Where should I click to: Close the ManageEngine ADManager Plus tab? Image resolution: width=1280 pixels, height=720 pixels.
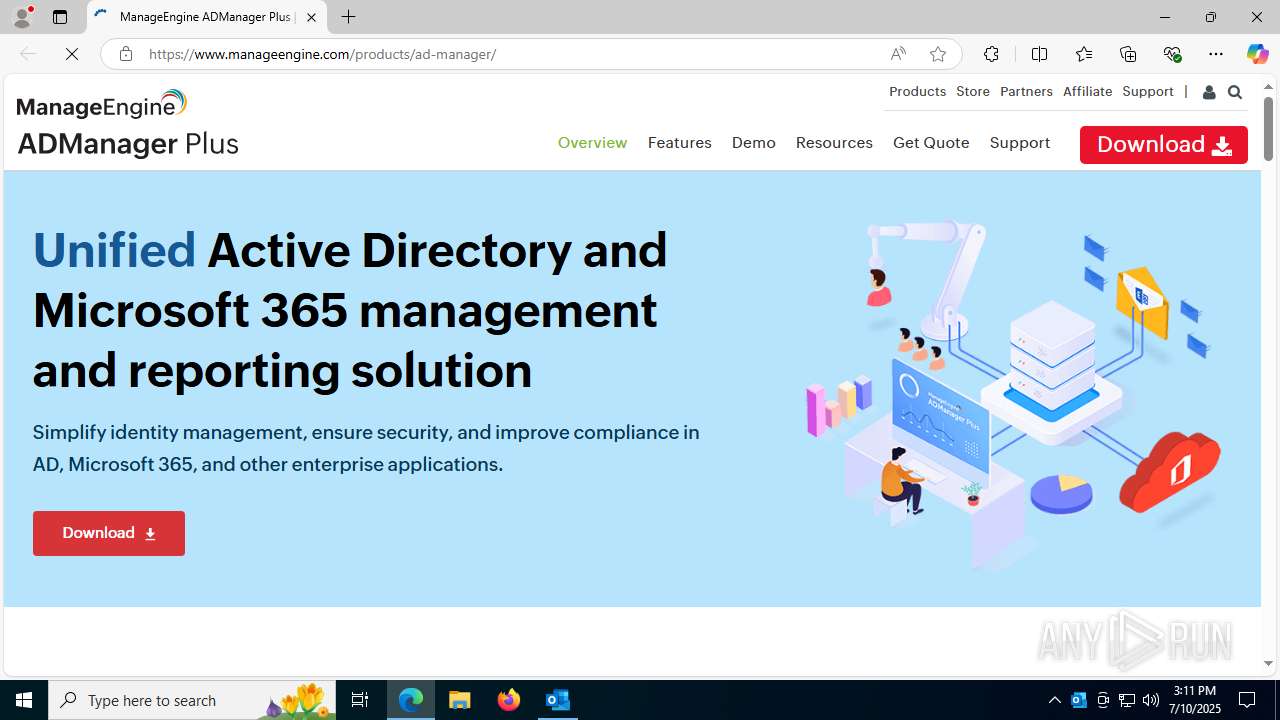tap(311, 17)
